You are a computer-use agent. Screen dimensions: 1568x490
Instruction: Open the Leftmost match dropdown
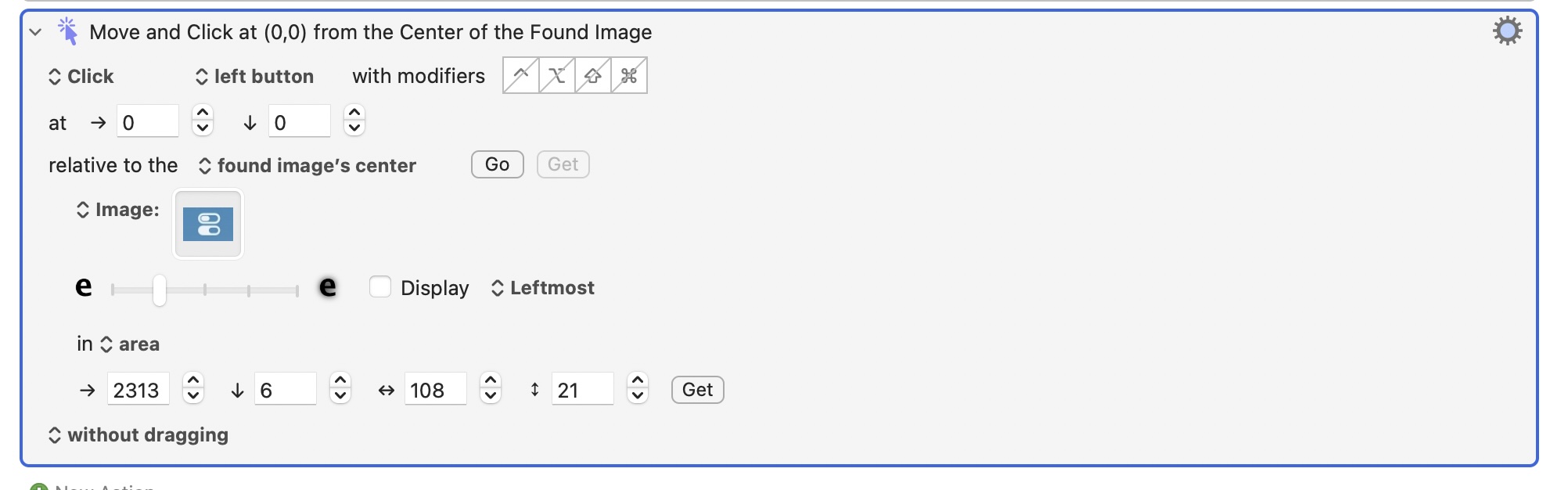point(543,288)
